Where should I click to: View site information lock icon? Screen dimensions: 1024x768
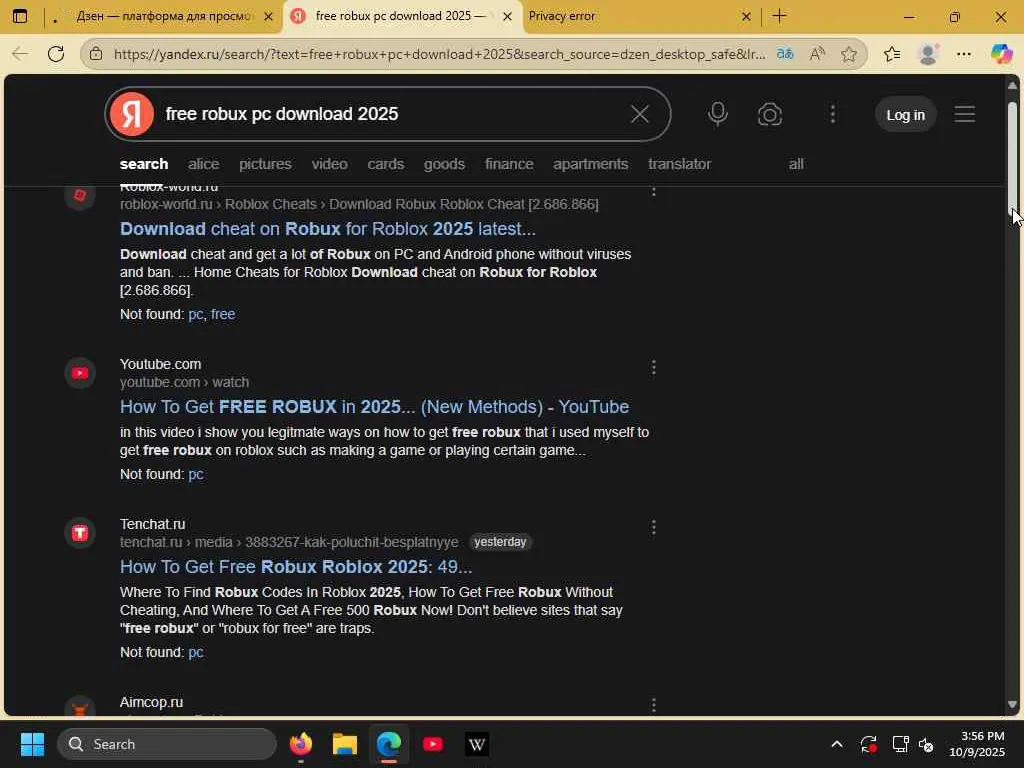pos(96,54)
